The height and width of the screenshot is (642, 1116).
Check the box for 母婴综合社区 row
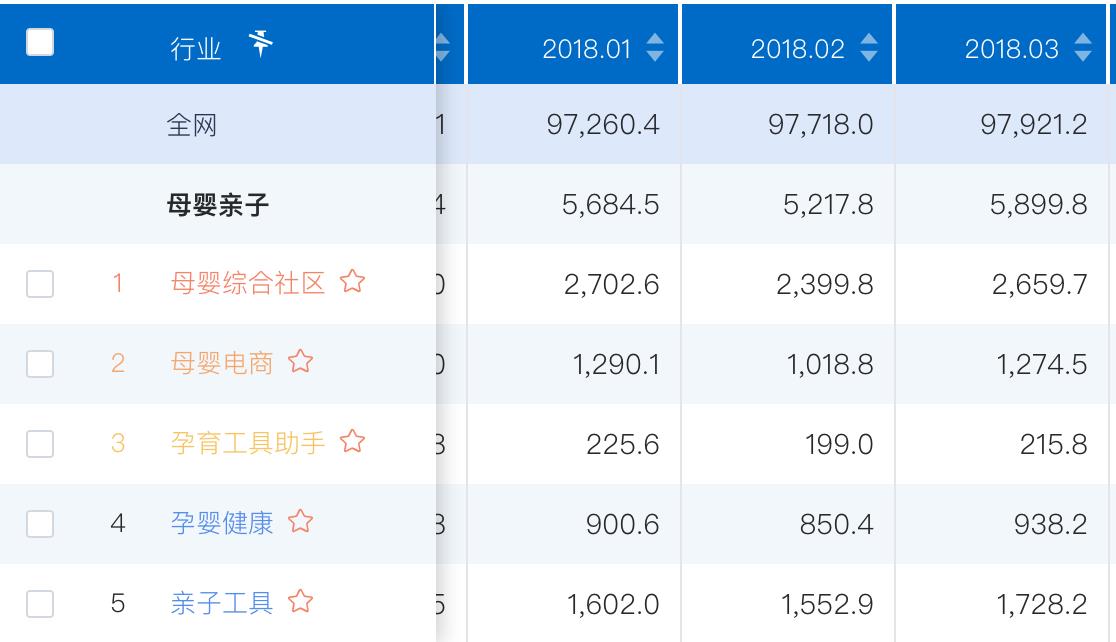point(40,284)
